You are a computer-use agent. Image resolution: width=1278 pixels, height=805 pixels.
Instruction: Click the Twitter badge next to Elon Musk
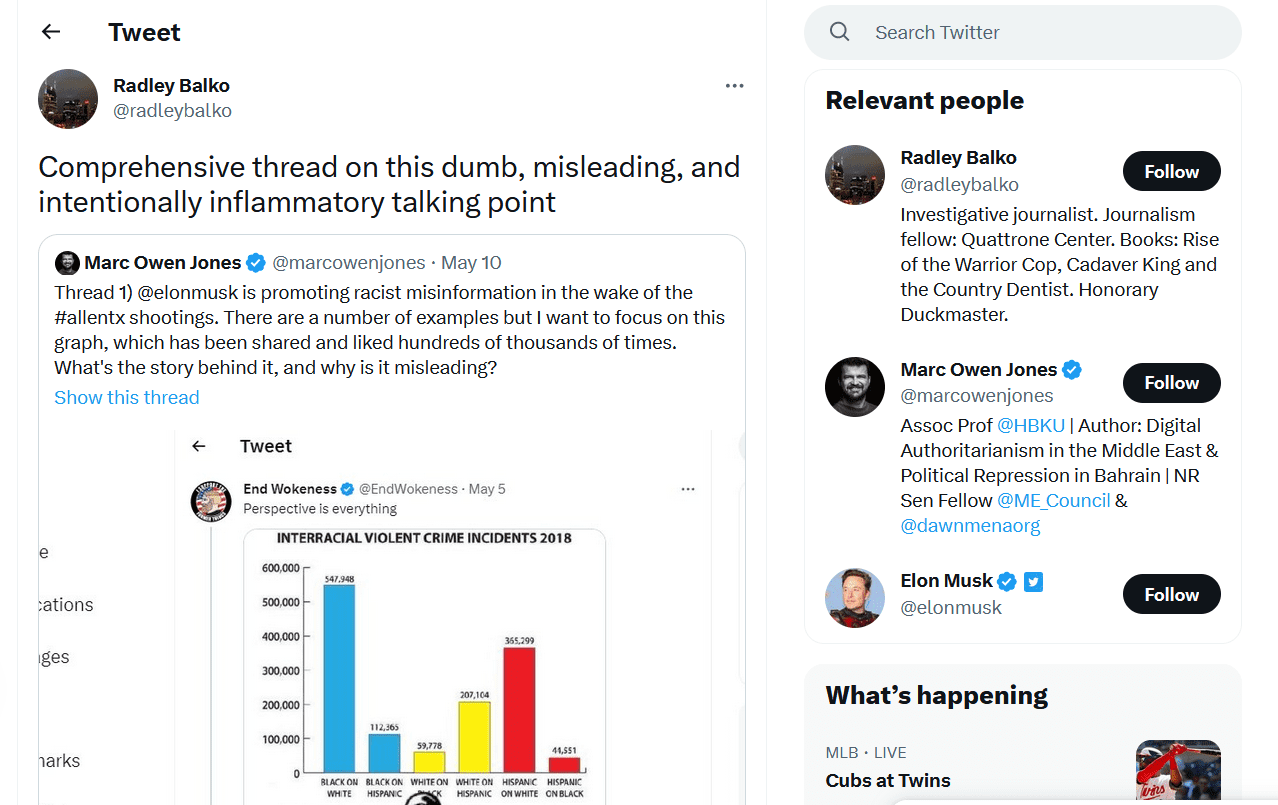tap(1034, 581)
